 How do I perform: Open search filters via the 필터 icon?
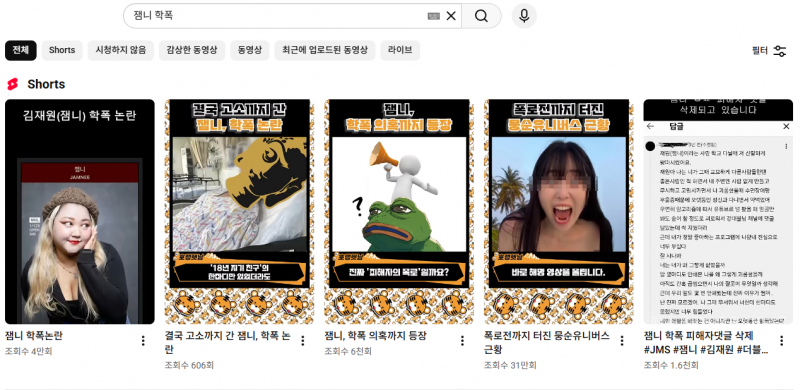[x=780, y=51]
